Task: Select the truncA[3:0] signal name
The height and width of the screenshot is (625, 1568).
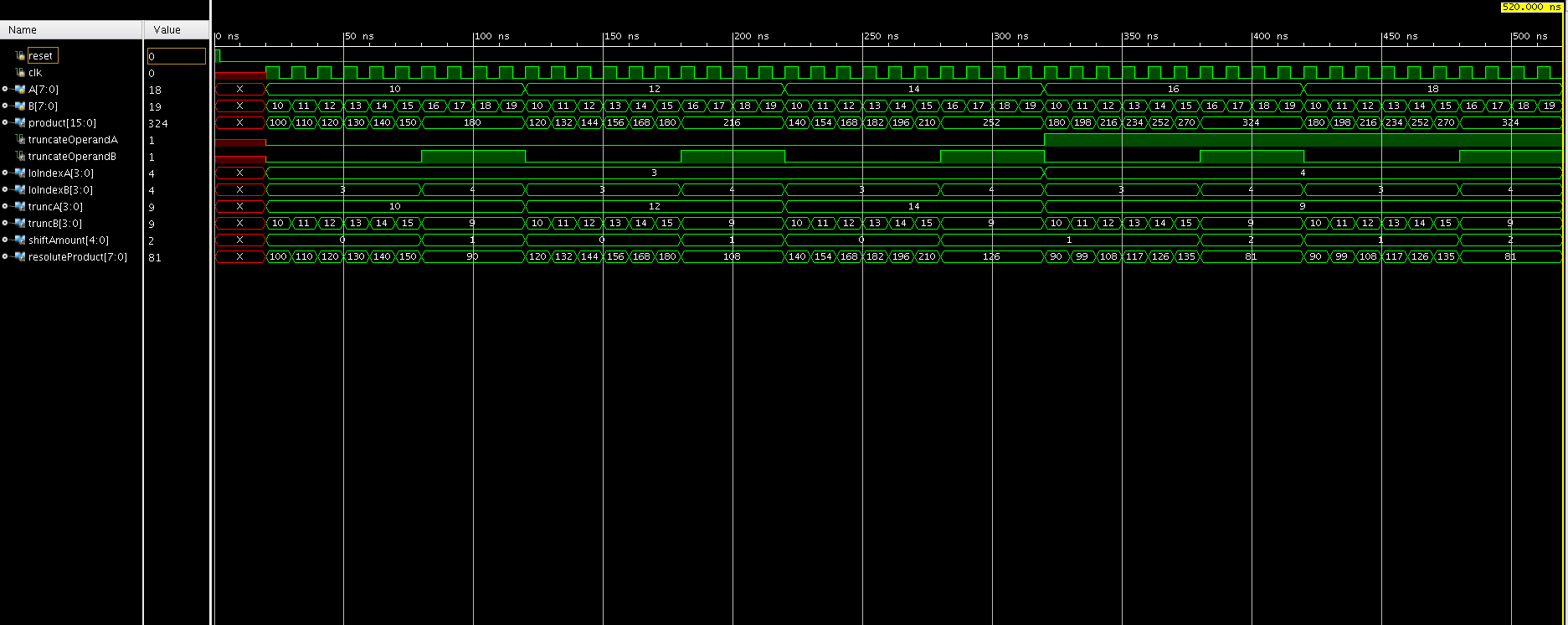Action: click(55, 207)
